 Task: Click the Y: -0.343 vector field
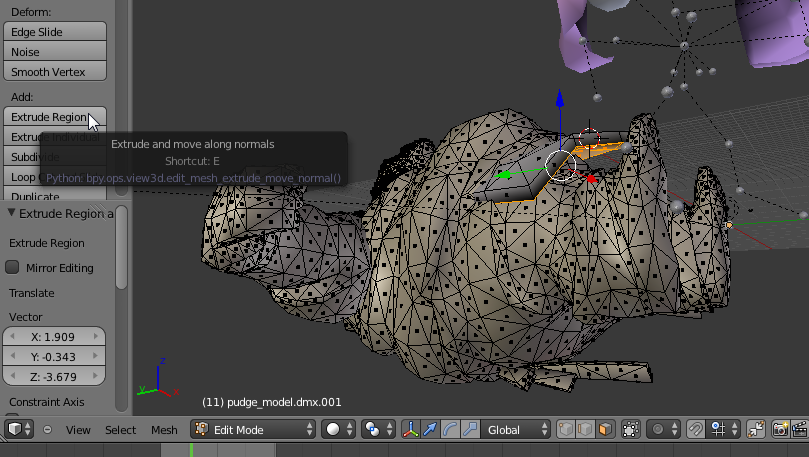(x=54, y=356)
